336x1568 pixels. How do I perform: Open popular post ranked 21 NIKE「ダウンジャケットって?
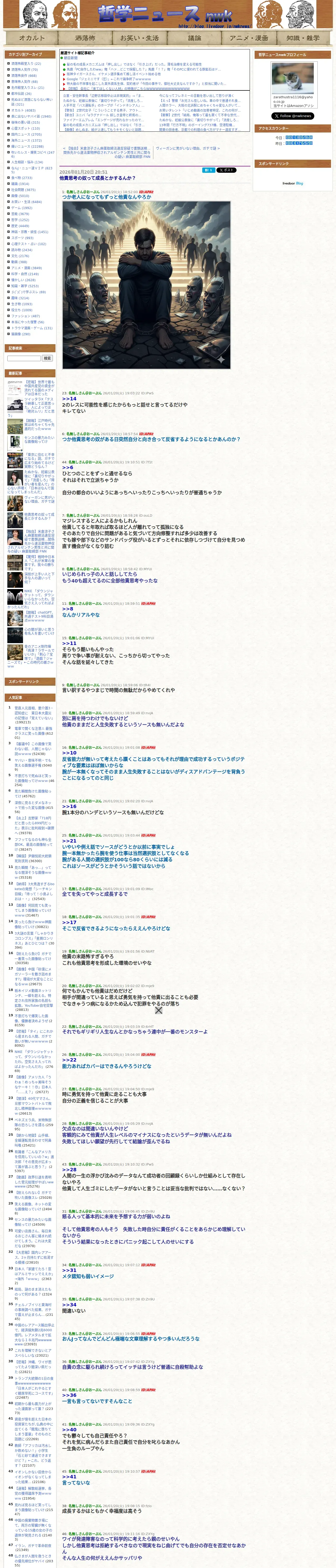pos(33,1060)
